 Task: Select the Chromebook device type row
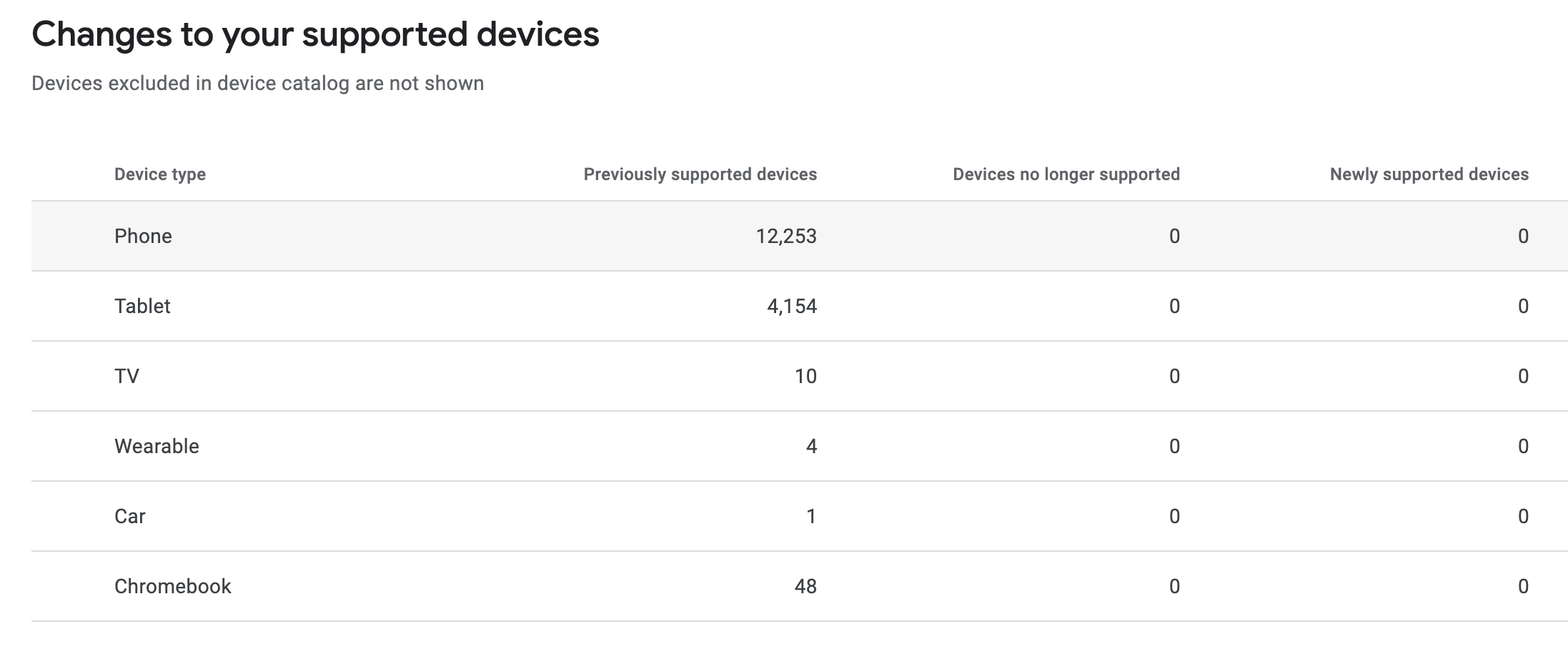[x=800, y=586]
